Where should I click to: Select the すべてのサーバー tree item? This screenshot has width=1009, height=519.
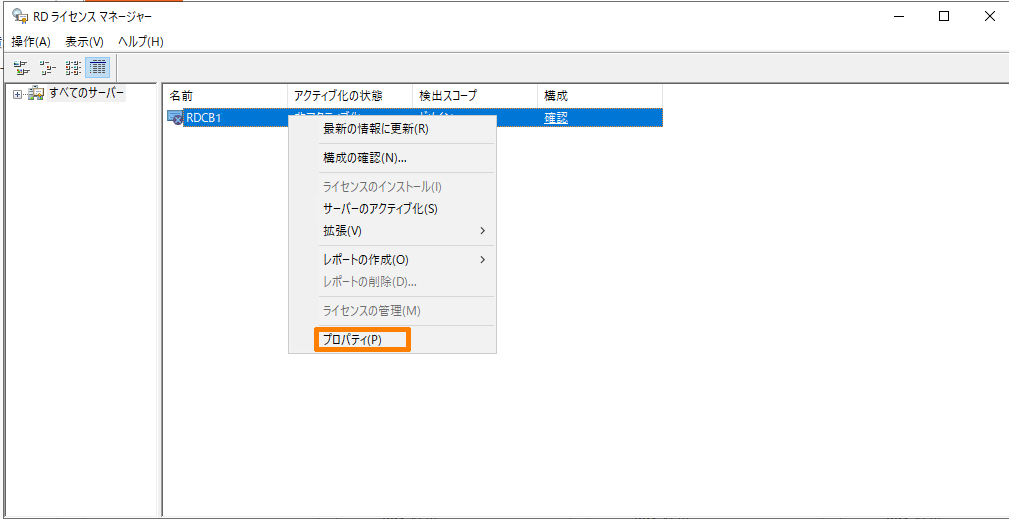[86, 94]
